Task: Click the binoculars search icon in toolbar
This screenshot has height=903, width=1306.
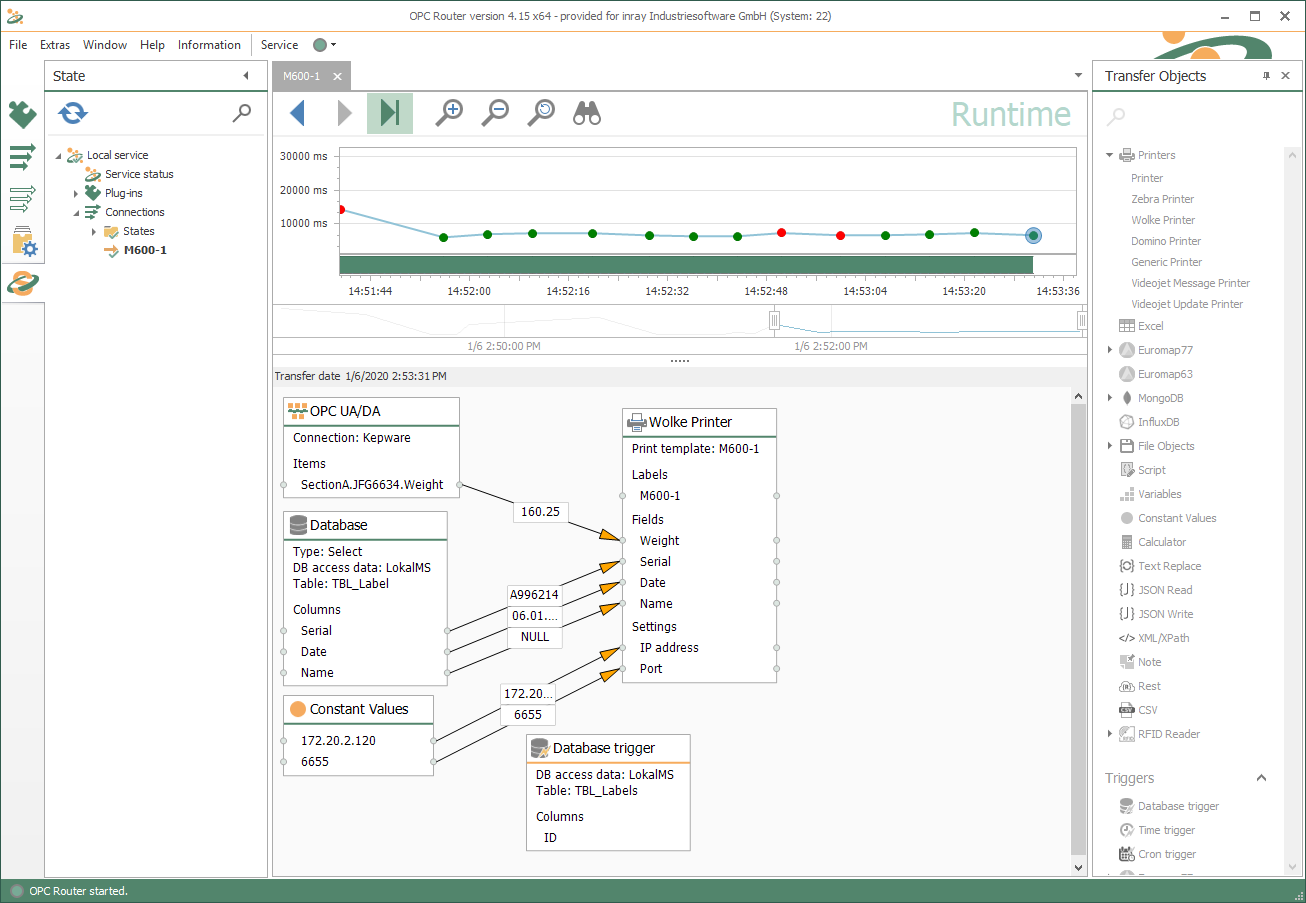Action: pyautogui.click(x=587, y=113)
